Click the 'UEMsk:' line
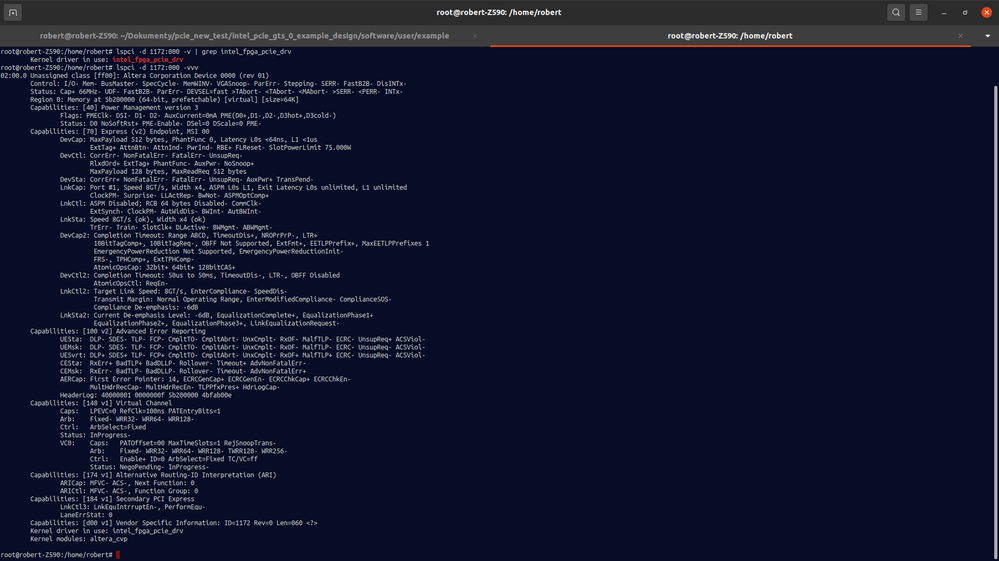999x561 pixels. [243, 347]
